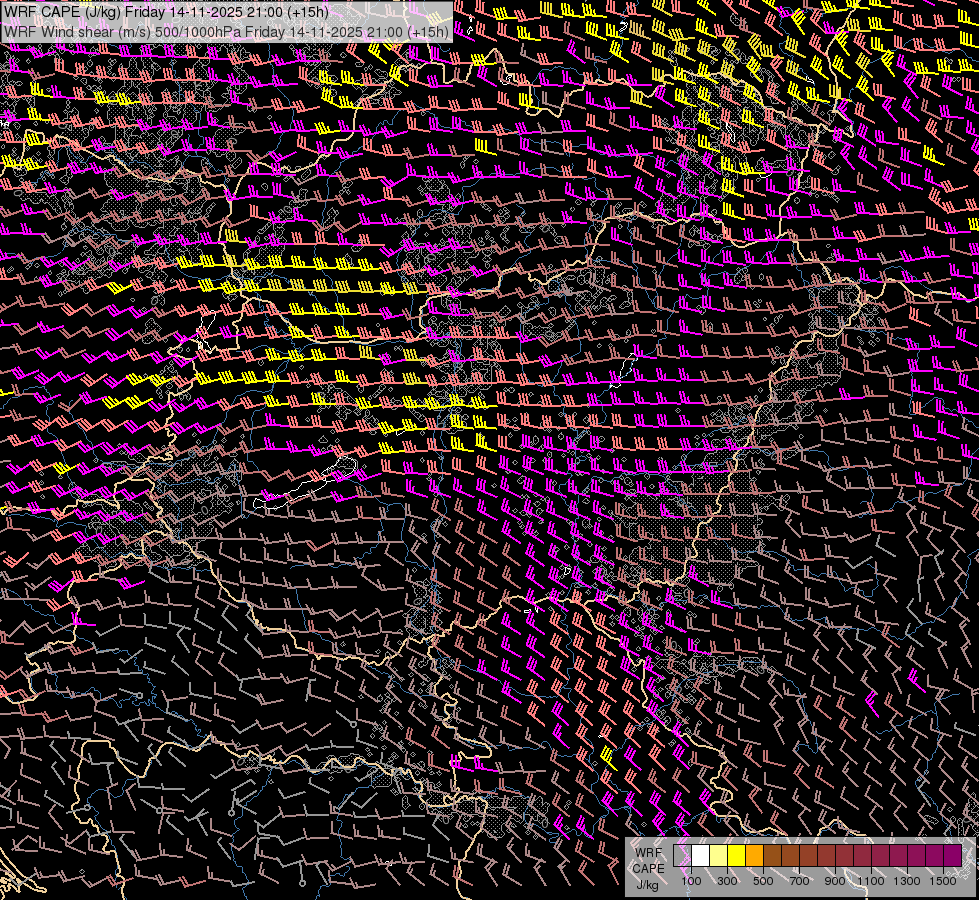The image size is (979, 900).
Task: Click the 100 legend value label
Action: tap(691, 881)
